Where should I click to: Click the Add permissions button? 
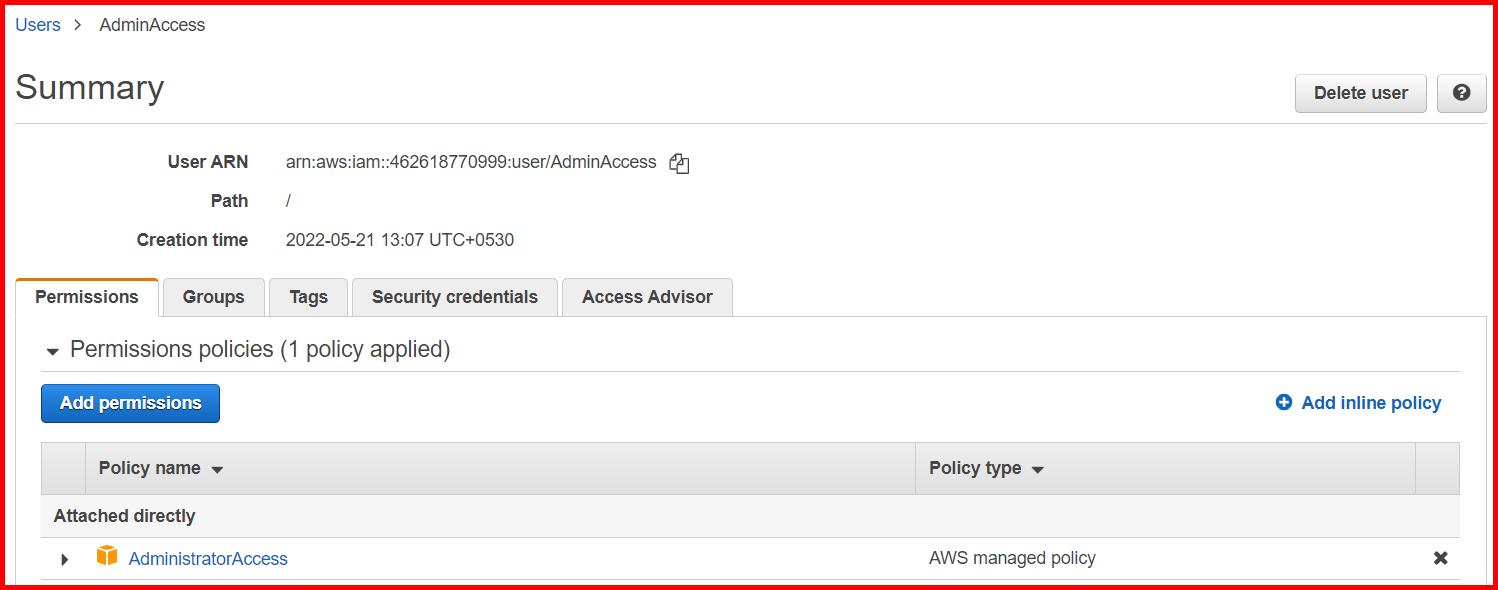pyautogui.click(x=130, y=403)
